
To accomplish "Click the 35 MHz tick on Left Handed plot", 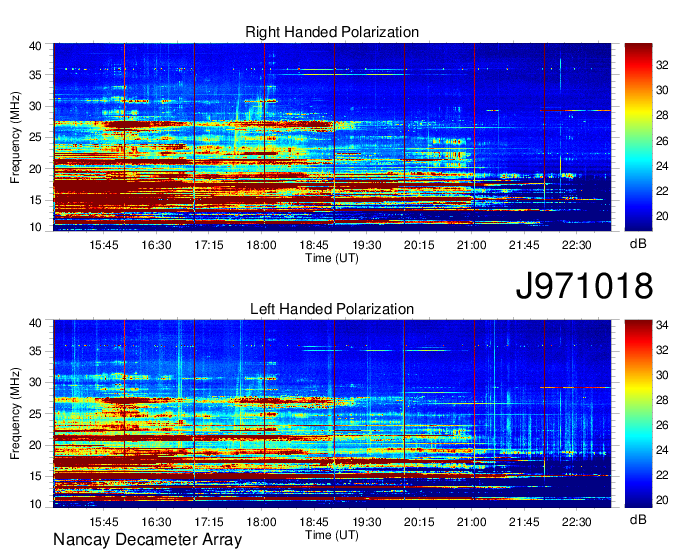I will (x=35, y=351).
